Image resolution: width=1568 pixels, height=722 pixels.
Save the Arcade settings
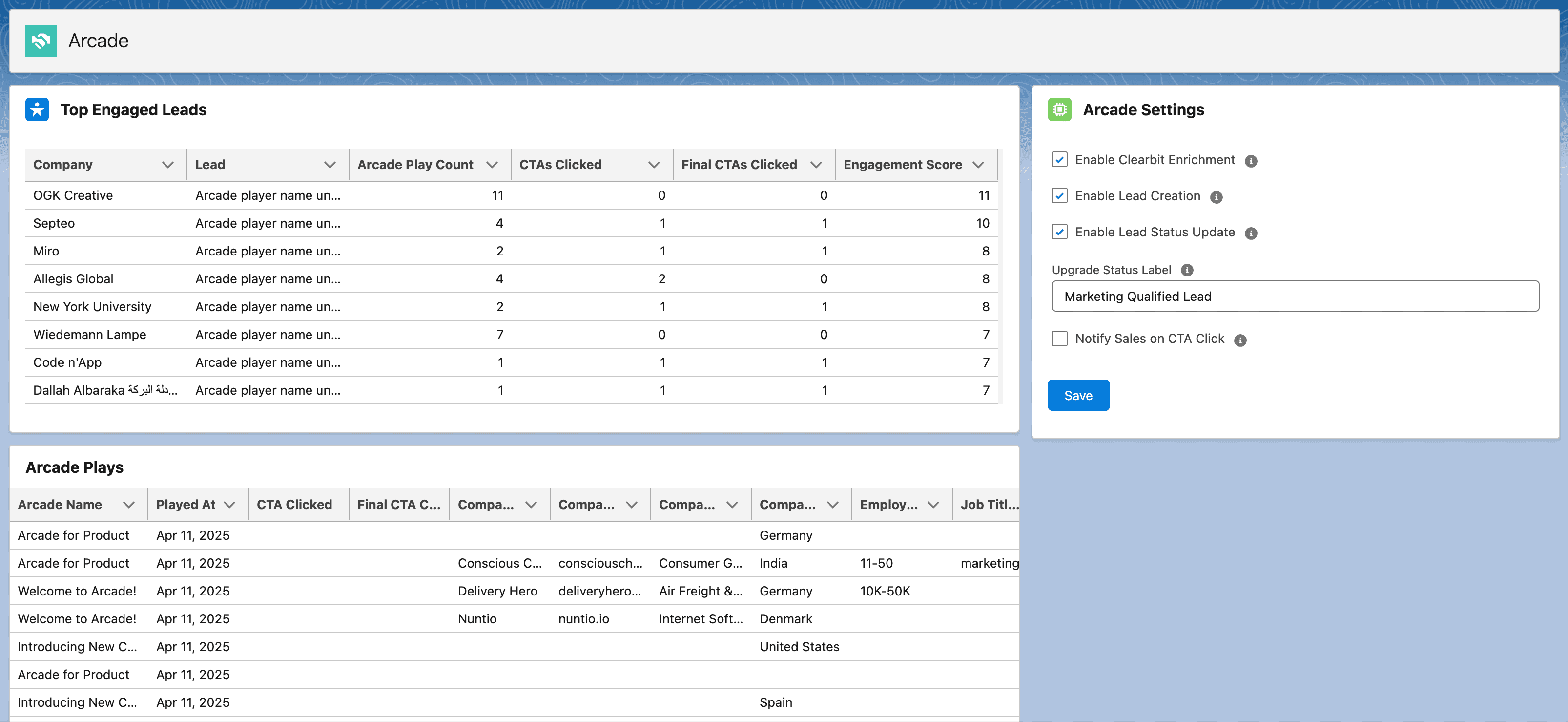(x=1078, y=395)
